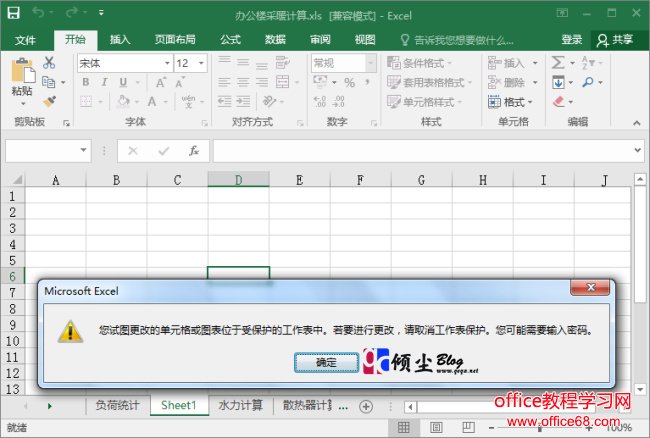Image resolution: width=650 pixels, height=438 pixels.
Task: Switch to the 视图 ribbon tab
Action: coord(365,40)
